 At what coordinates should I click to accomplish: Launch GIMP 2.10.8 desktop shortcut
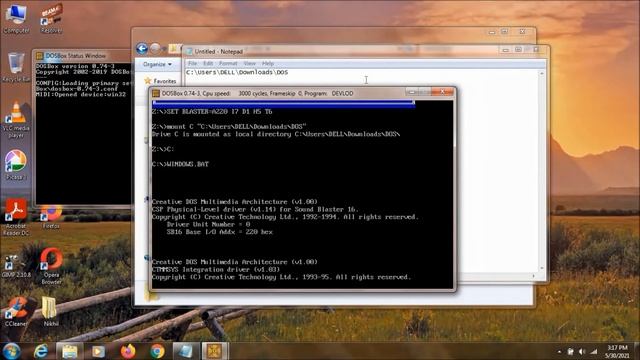pyautogui.click(x=16, y=266)
